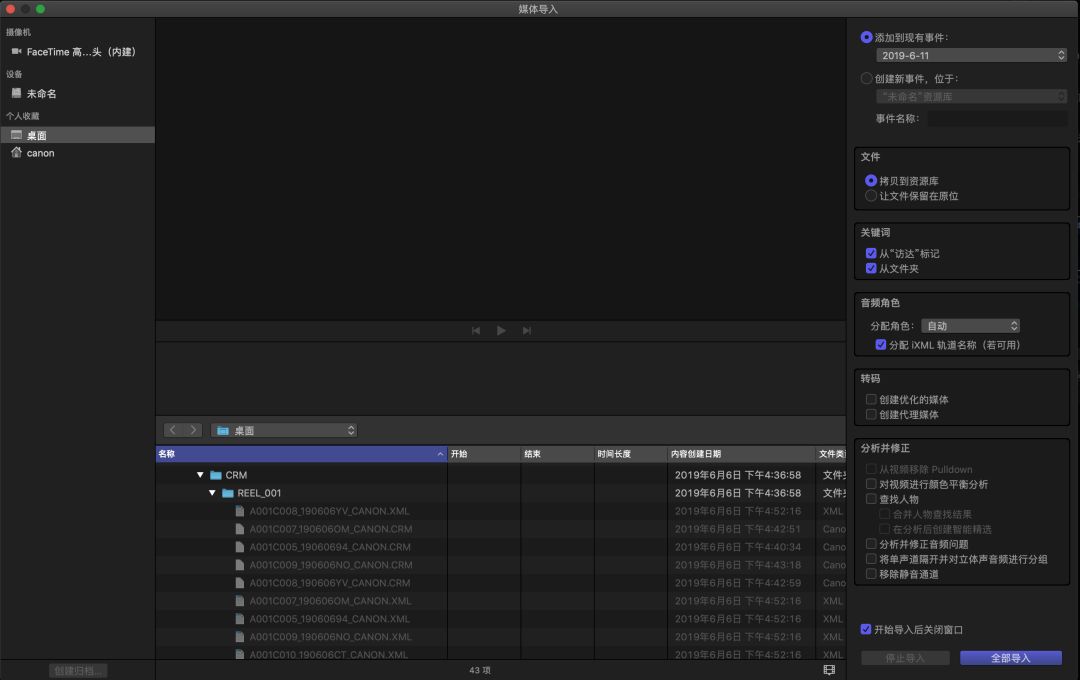The image size is (1080, 680).
Task: Select the 未命名 device
Action: [x=41, y=94]
